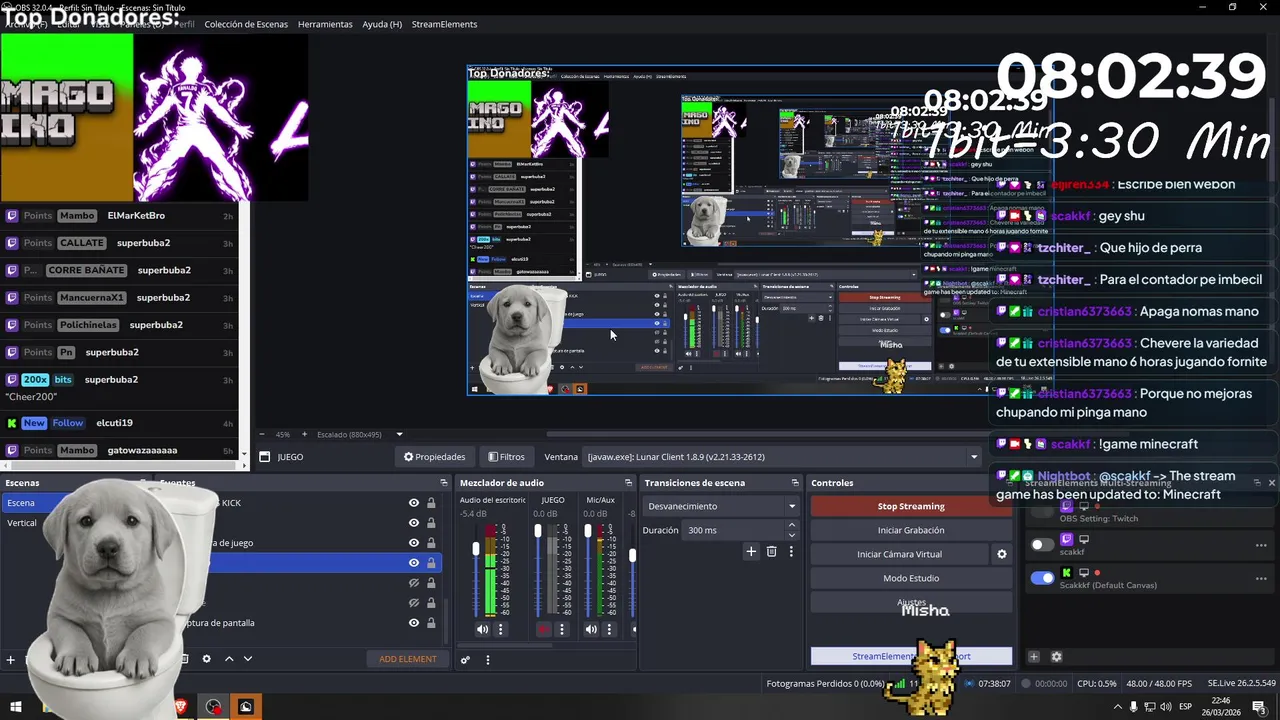Undock the Fuentes panel
1280x720 pixels.
(x=444, y=483)
